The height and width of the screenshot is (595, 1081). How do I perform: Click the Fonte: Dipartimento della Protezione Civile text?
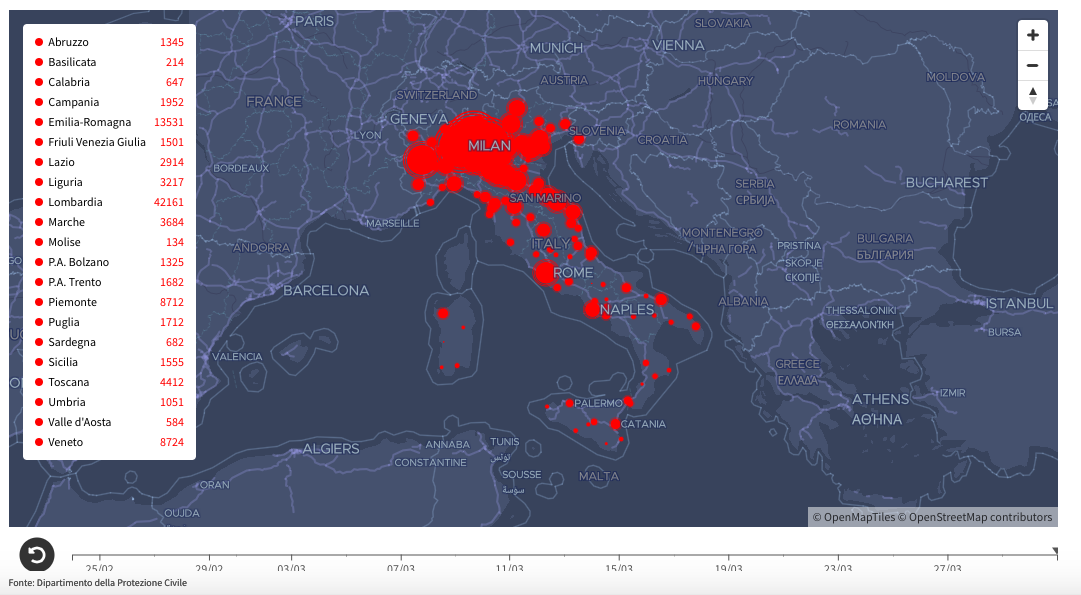click(x=97, y=583)
